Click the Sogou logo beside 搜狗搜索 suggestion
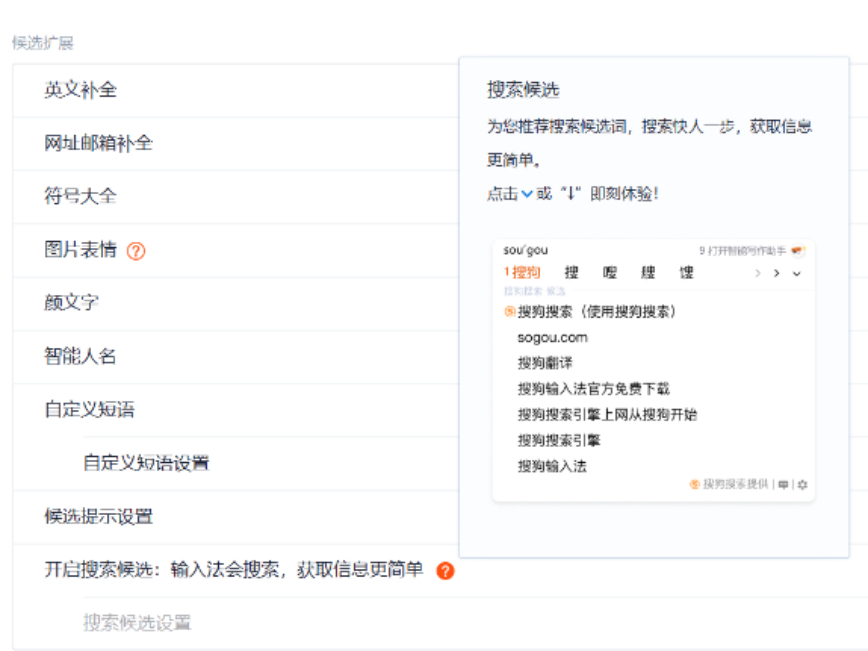Viewport: 868px width, 651px height. click(x=509, y=312)
